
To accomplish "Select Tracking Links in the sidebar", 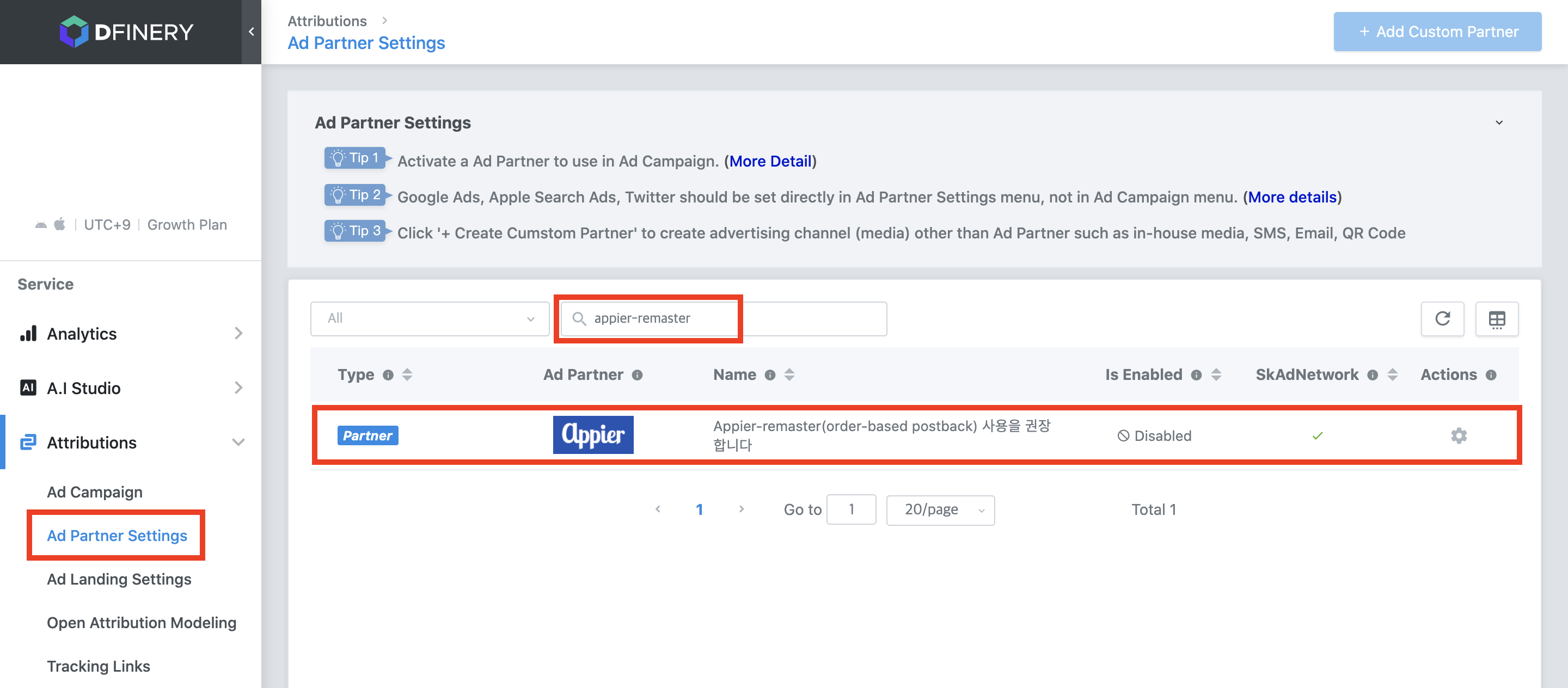I will coord(99,666).
